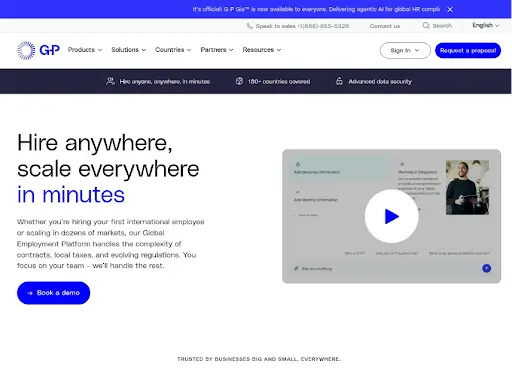This screenshot has width=512, height=383.
Task: Click chevron next to Partners
Action: click(x=231, y=50)
